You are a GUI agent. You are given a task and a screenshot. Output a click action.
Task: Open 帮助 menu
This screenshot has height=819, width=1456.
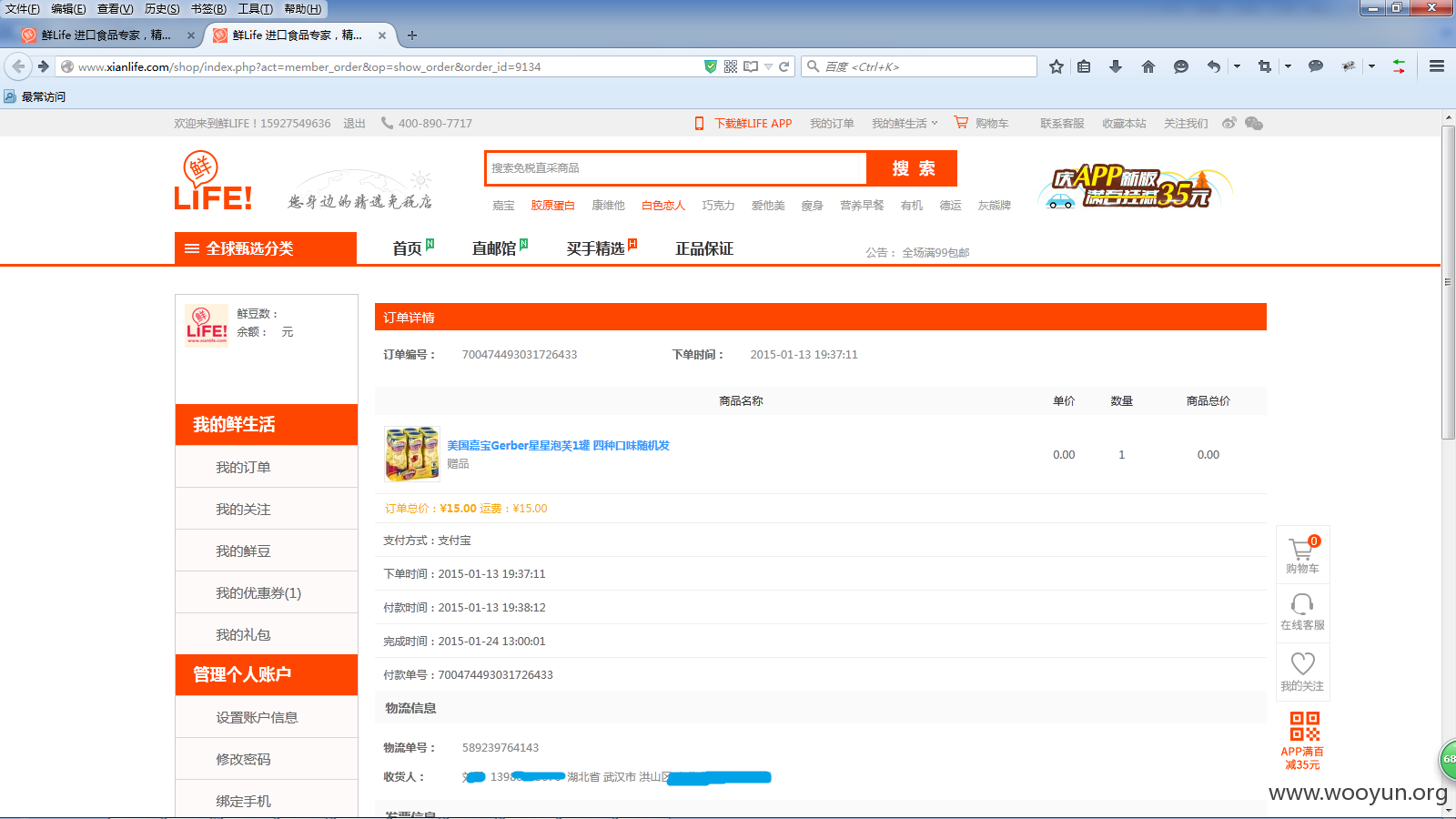click(x=303, y=9)
